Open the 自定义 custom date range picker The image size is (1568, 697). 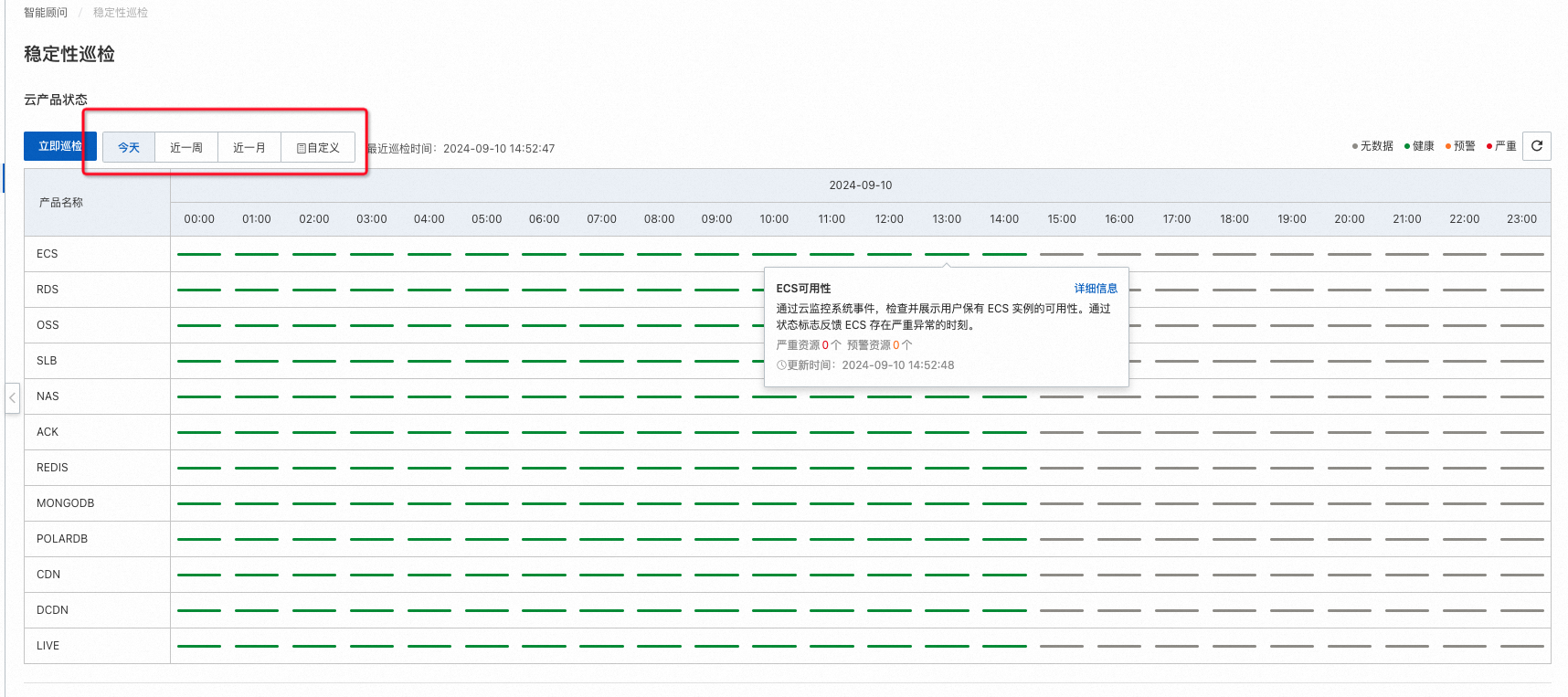click(x=318, y=147)
